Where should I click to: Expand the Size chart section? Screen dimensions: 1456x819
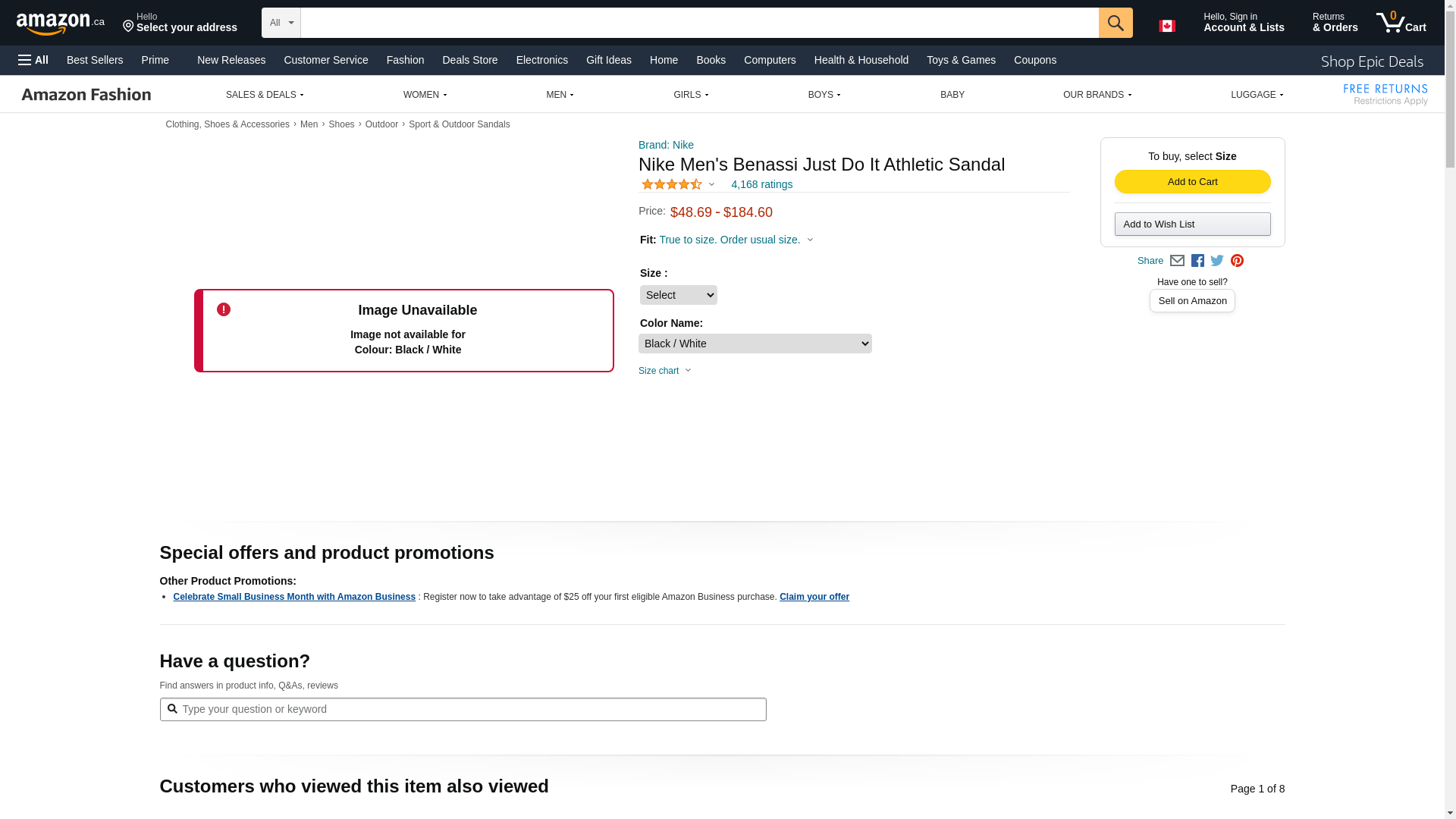click(x=665, y=371)
